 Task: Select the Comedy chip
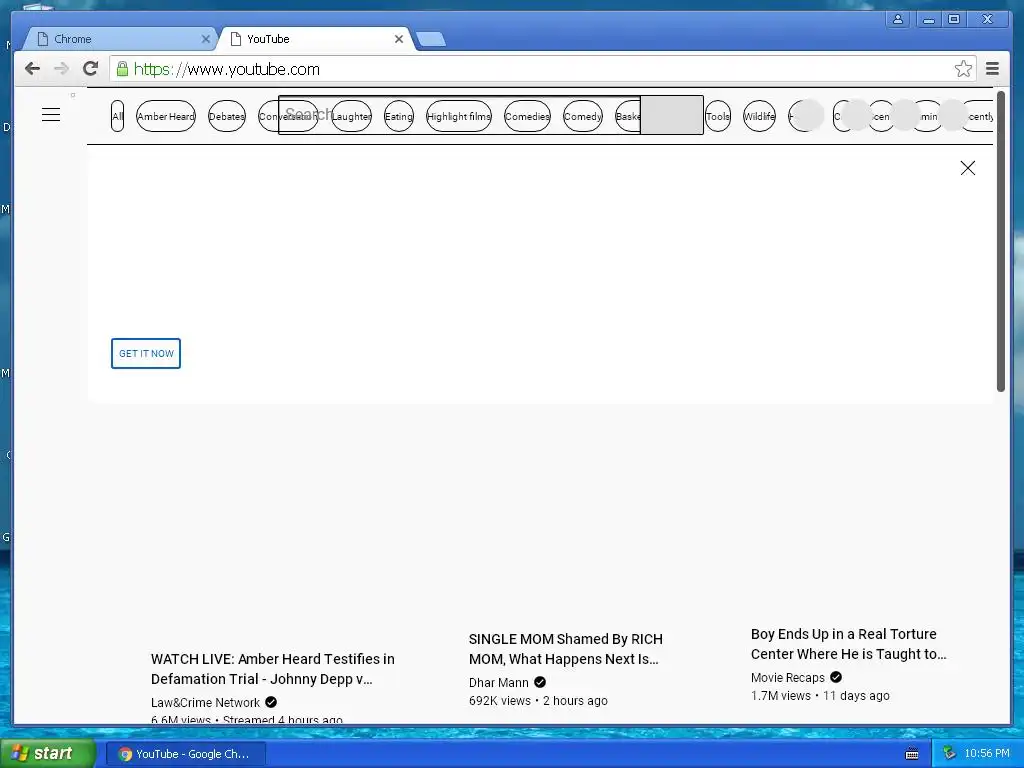[583, 116]
